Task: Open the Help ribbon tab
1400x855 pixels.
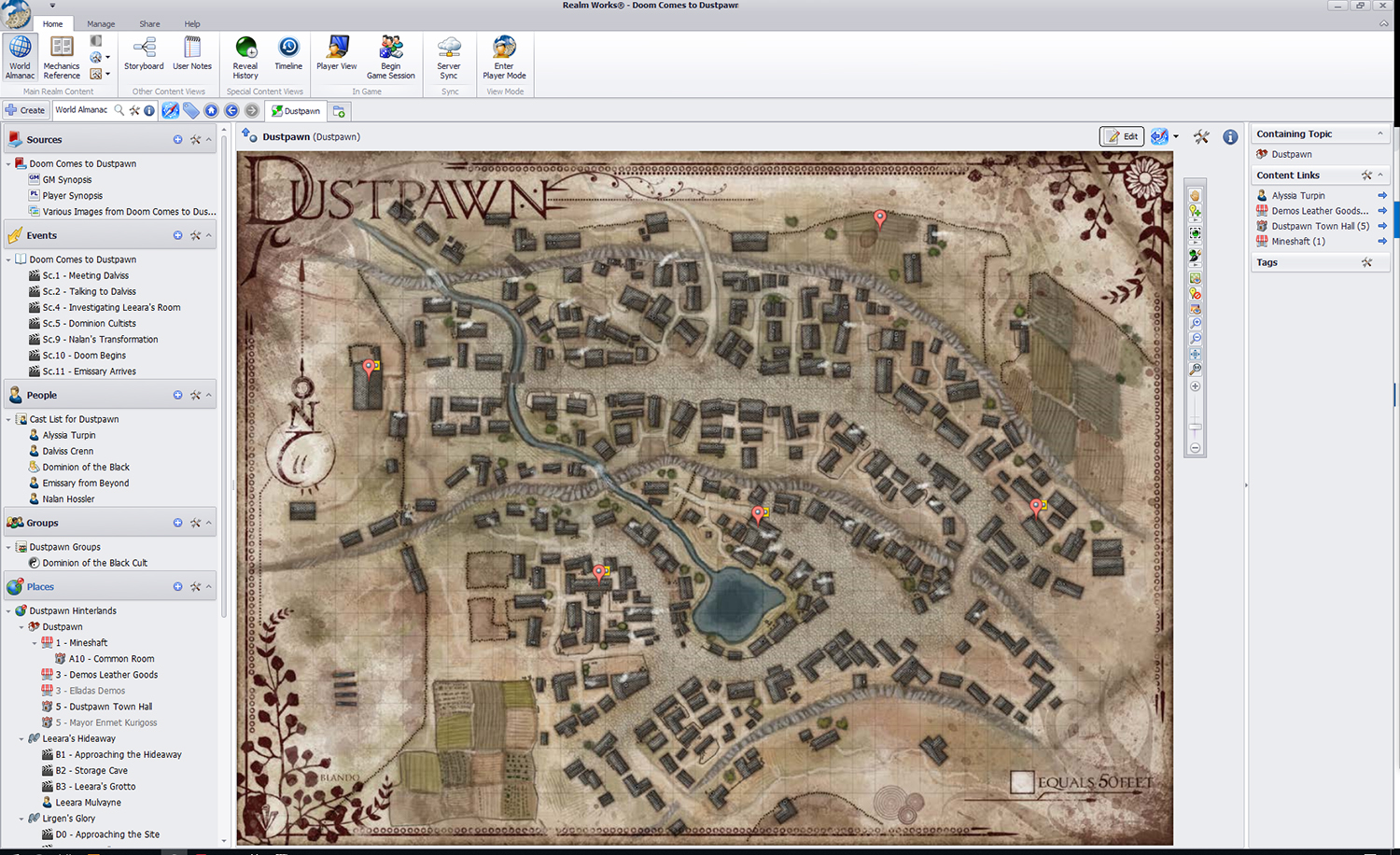Action: coord(192,23)
